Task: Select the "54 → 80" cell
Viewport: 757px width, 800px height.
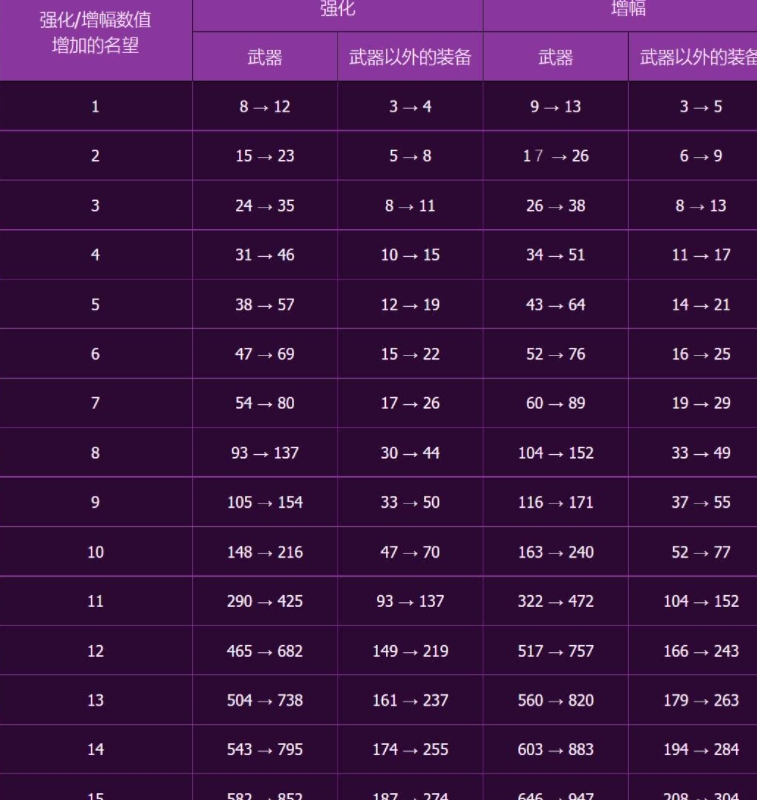Action: (x=265, y=403)
